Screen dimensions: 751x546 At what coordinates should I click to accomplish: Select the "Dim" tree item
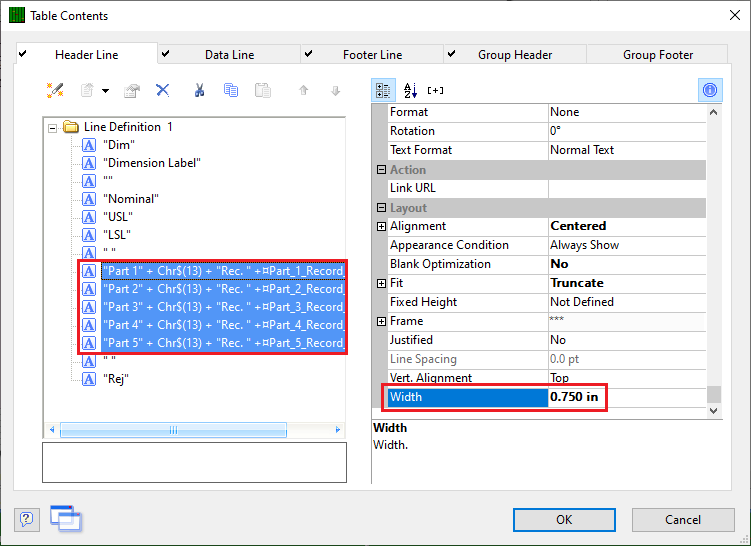pos(119,145)
